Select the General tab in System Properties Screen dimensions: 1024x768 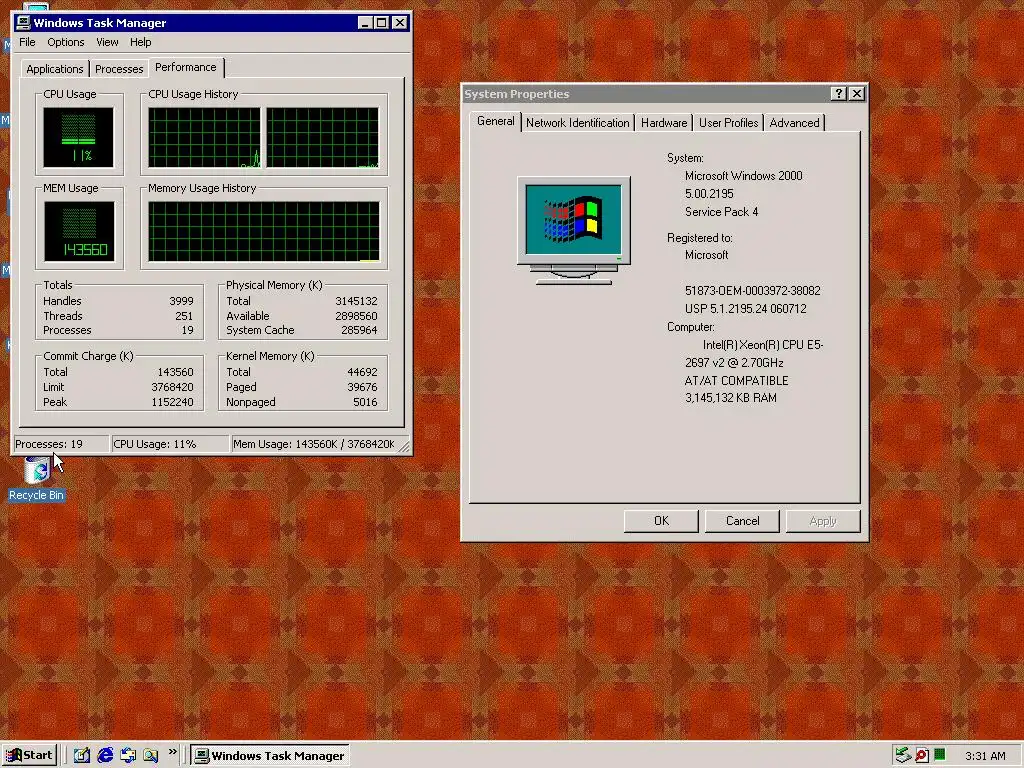coord(496,121)
